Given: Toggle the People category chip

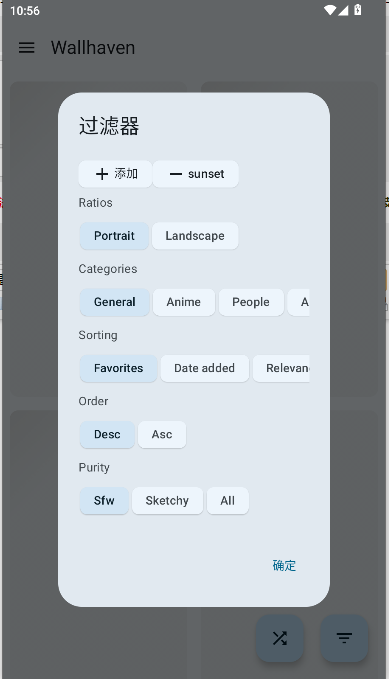Looking at the screenshot, I should 251,302.
